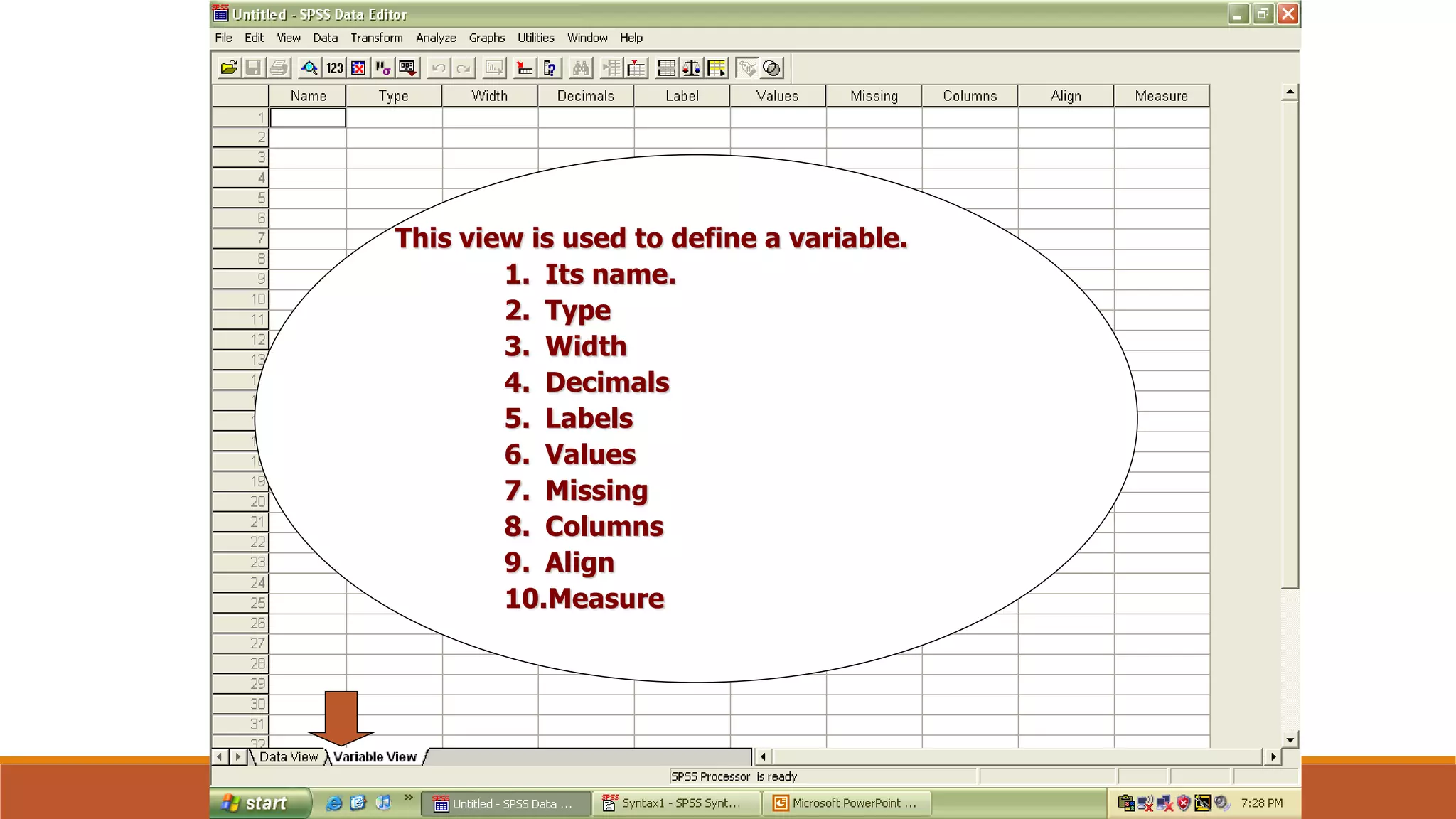
Task: Select row header number 5
Action: pos(240,198)
